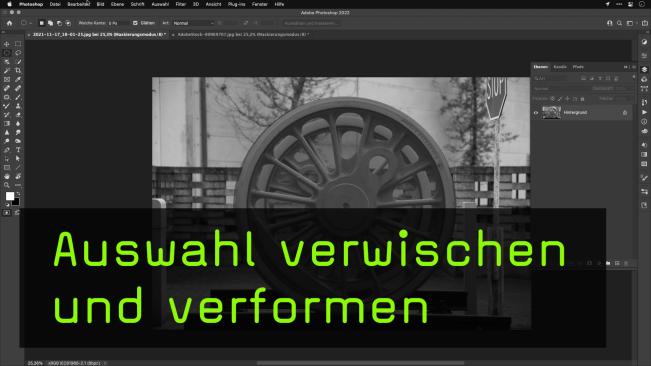The height and width of the screenshot is (366, 651).
Task: Select the Move tool
Action: coord(7,44)
